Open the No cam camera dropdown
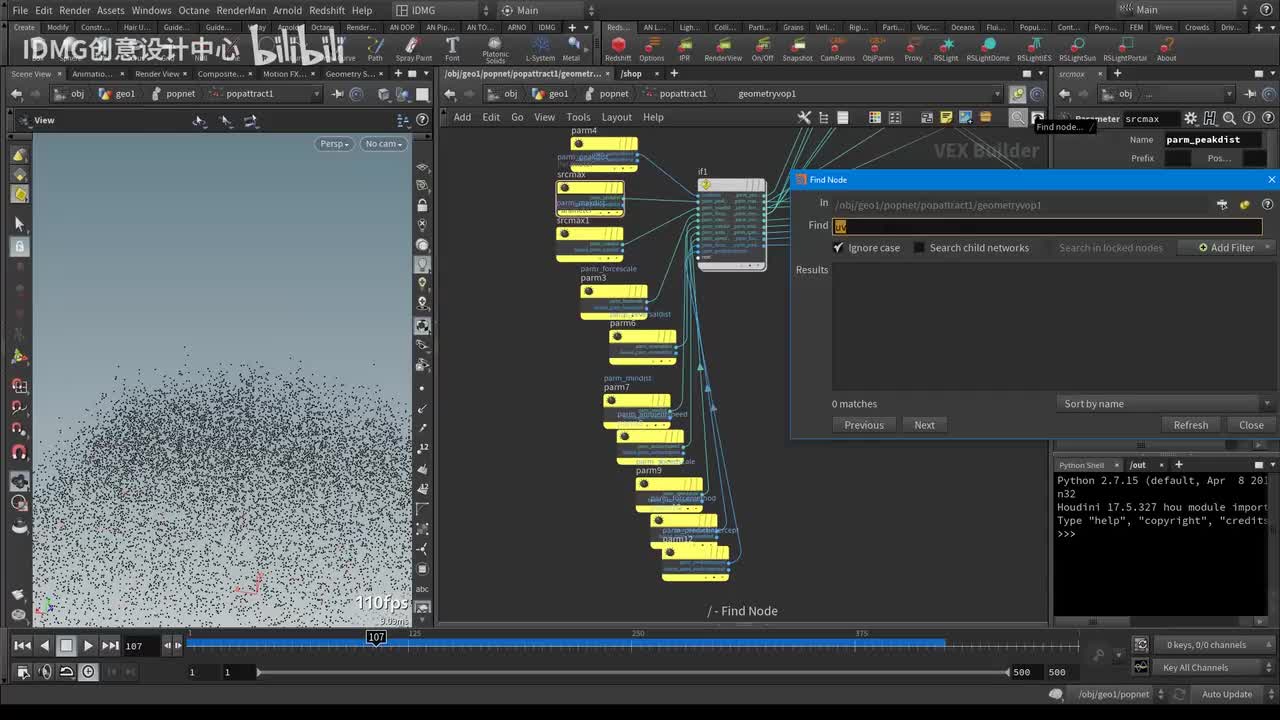The image size is (1280, 720). click(384, 144)
